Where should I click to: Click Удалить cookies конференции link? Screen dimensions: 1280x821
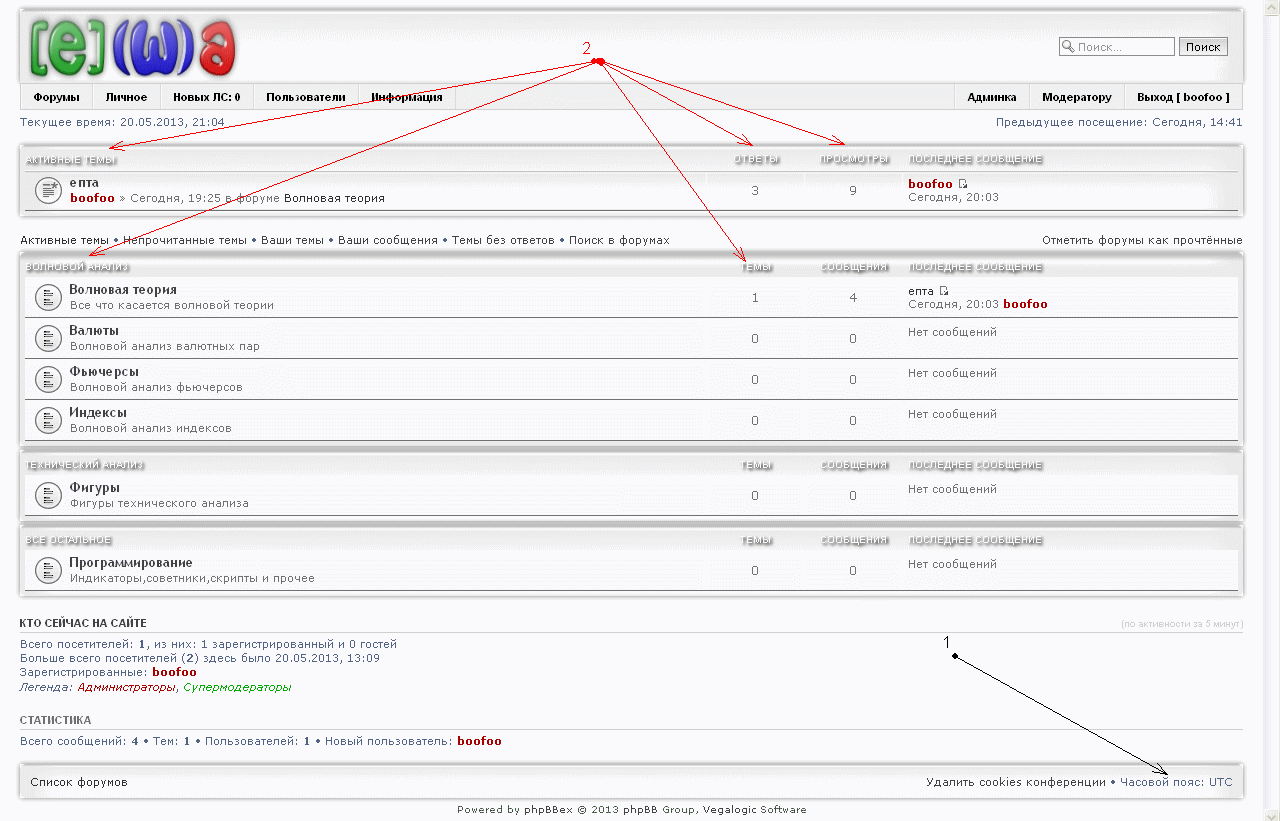(x=1015, y=782)
